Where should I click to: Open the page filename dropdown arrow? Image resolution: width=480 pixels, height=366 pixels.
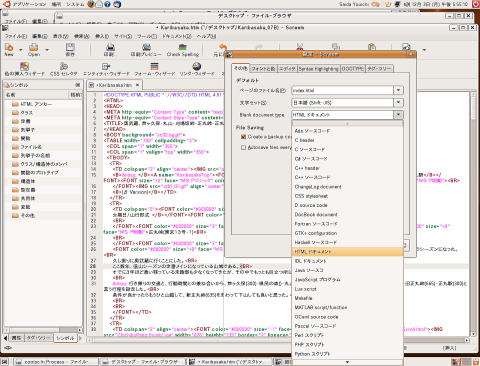[398, 90]
